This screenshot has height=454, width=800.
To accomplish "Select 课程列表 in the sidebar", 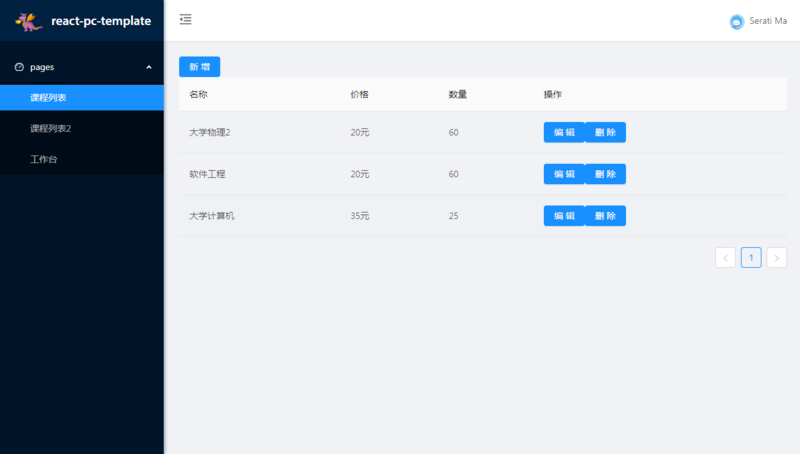I will pyautogui.click(x=82, y=97).
